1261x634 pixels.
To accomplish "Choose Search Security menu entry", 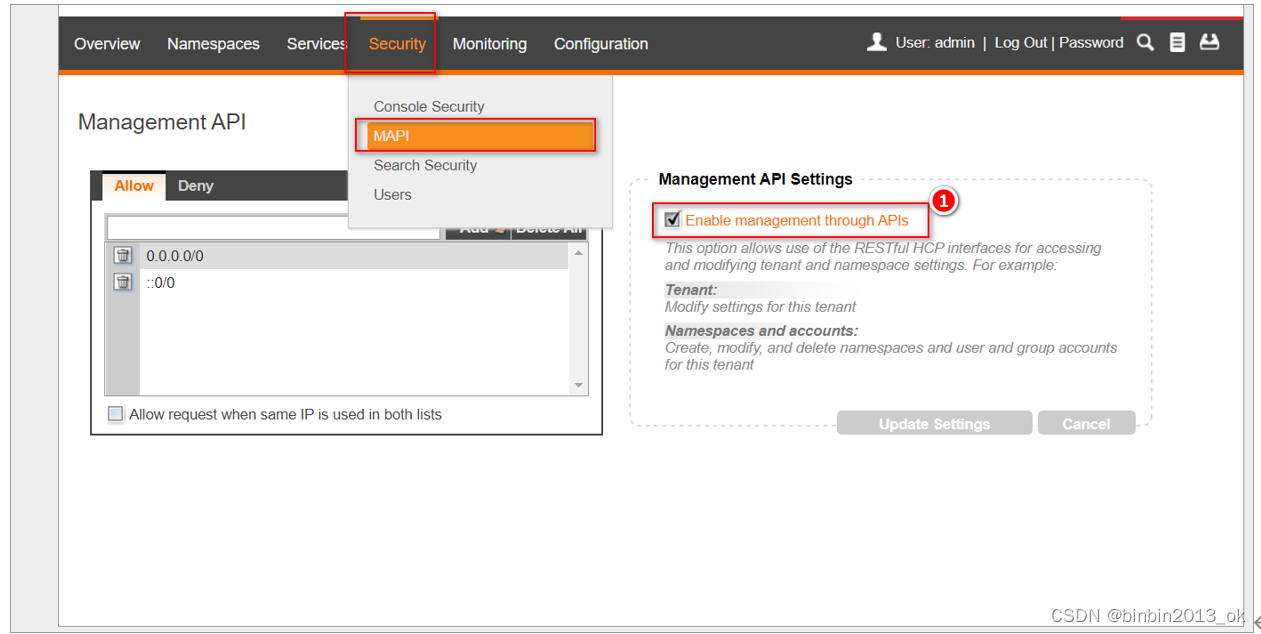I will (425, 165).
